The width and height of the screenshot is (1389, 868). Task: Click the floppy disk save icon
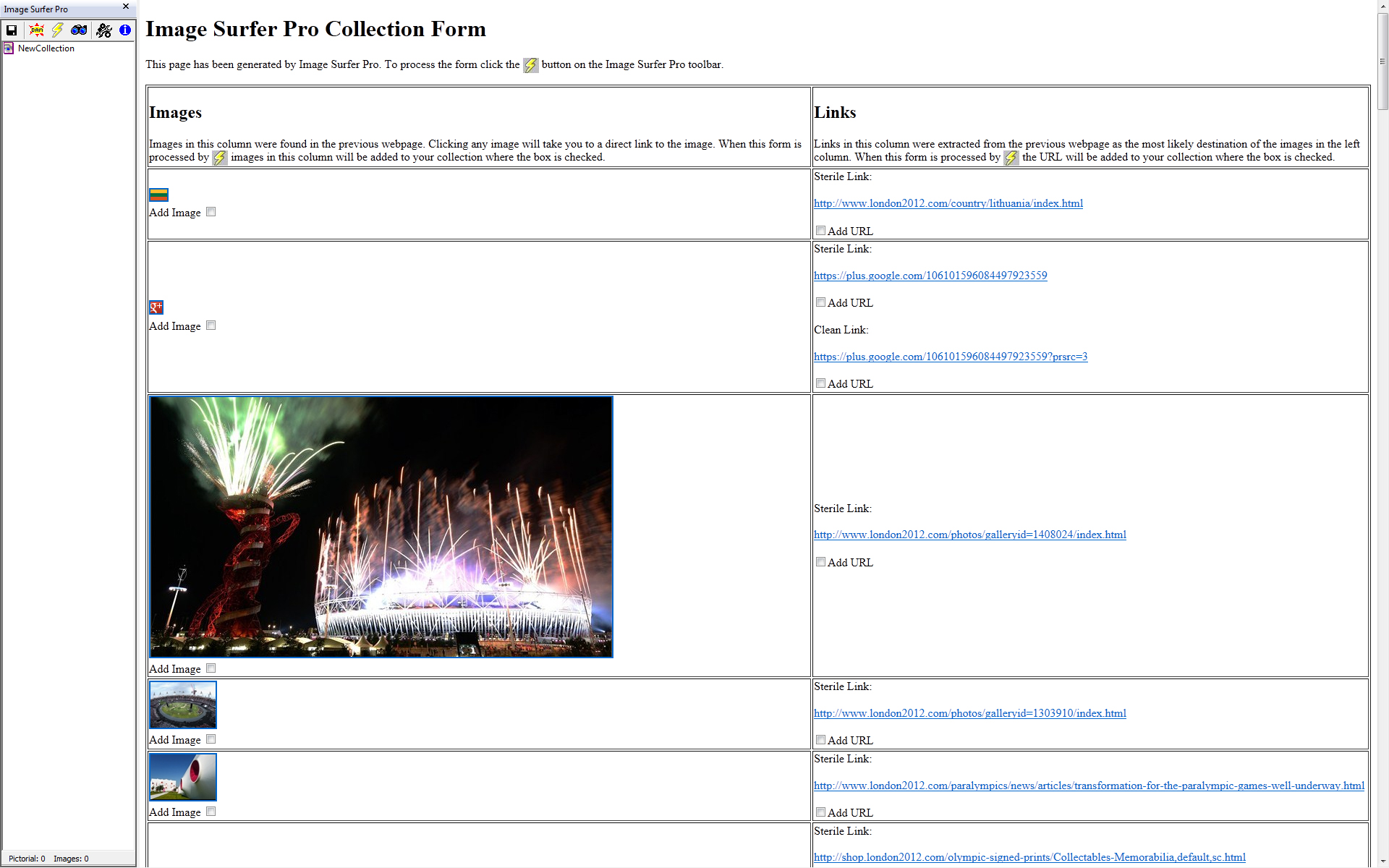(x=12, y=30)
